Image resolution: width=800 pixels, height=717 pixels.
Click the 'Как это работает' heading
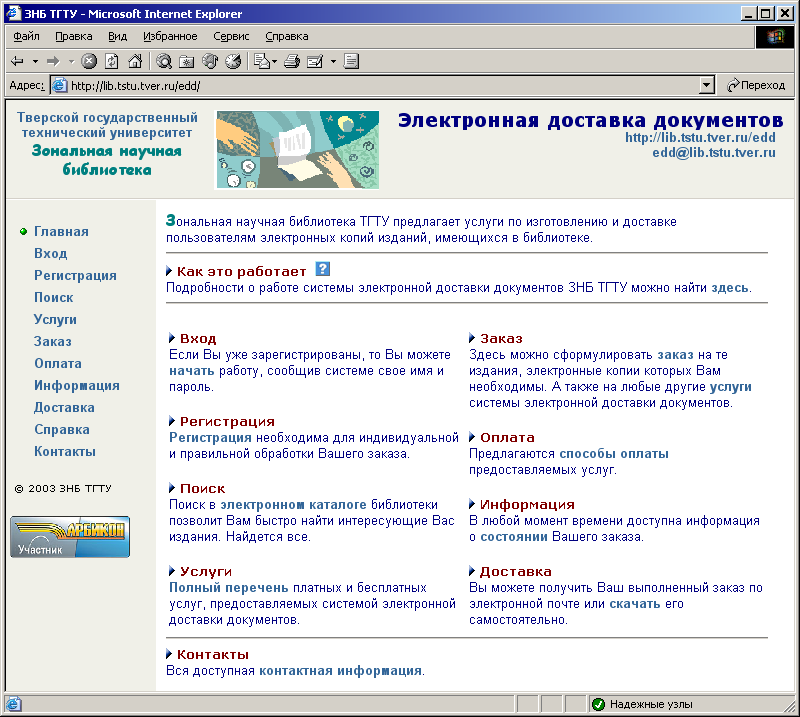pos(241,271)
